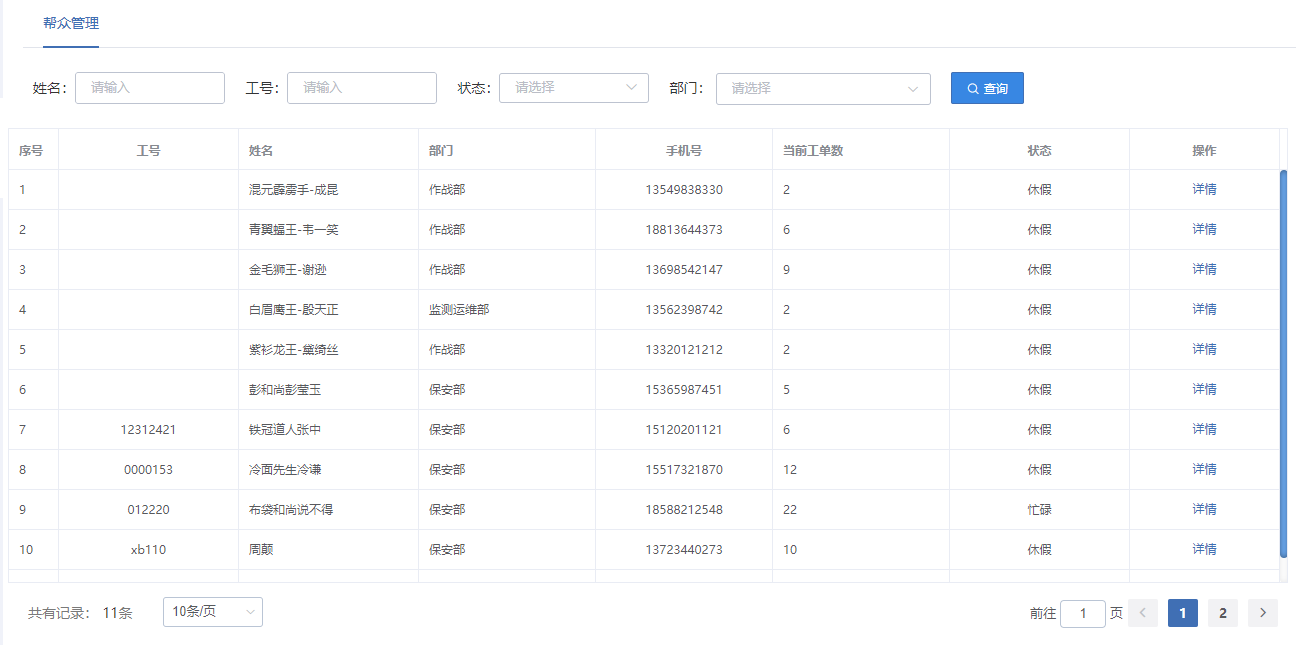Open 详情 for 青翼蝠王-韦一笑
Image resolution: width=1296 pixels, height=645 pixels.
pyautogui.click(x=1204, y=229)
